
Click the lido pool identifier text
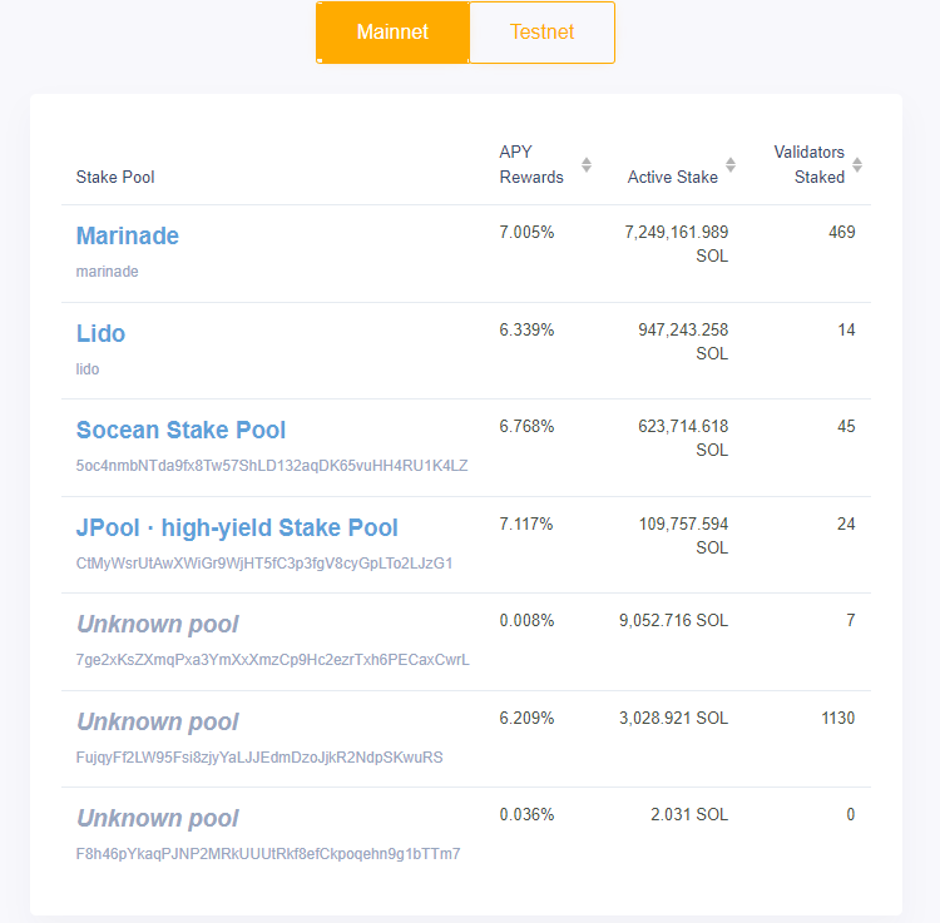[87, 369]
